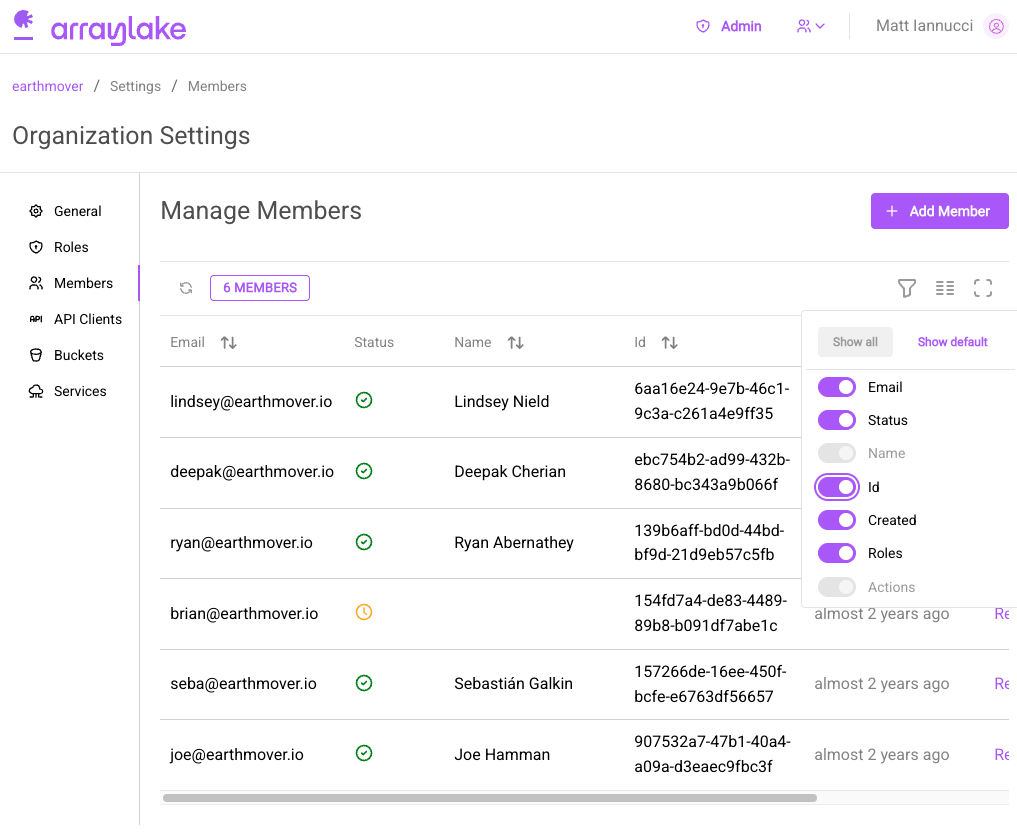Go to earthmover breadcrumb link
Image resolution: width=1017 pixels, height=833 pixels.
(x=47, y=86)
